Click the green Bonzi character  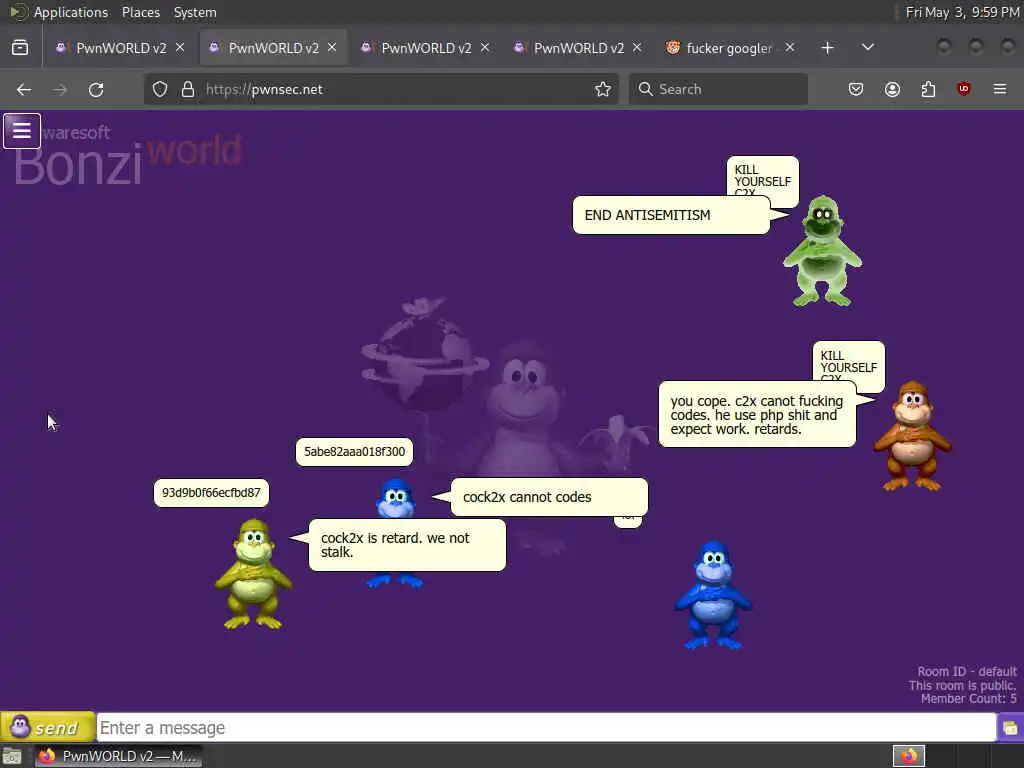coord(822,251)
